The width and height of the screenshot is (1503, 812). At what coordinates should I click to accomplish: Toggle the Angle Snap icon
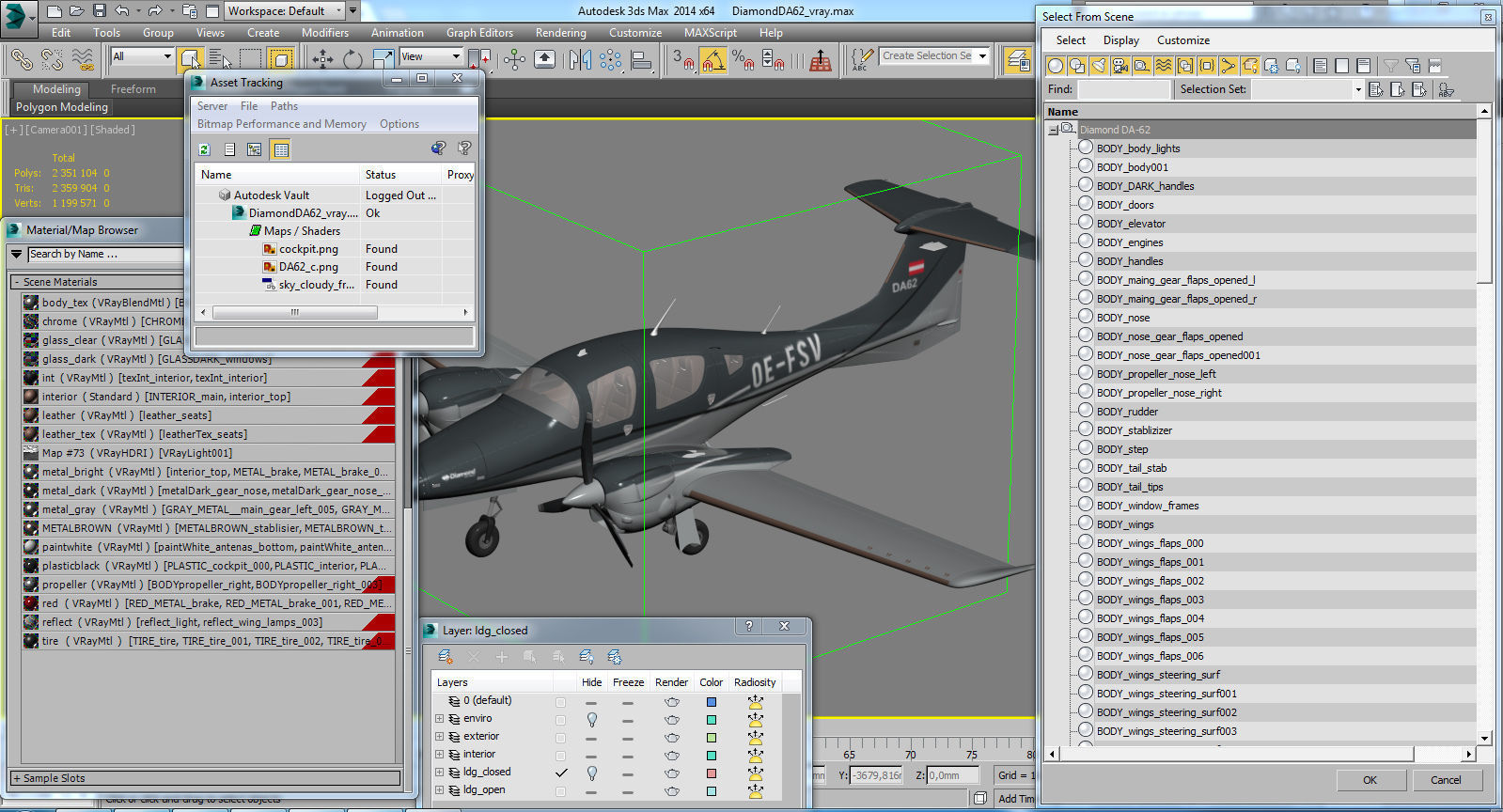[x=713, y=60]
